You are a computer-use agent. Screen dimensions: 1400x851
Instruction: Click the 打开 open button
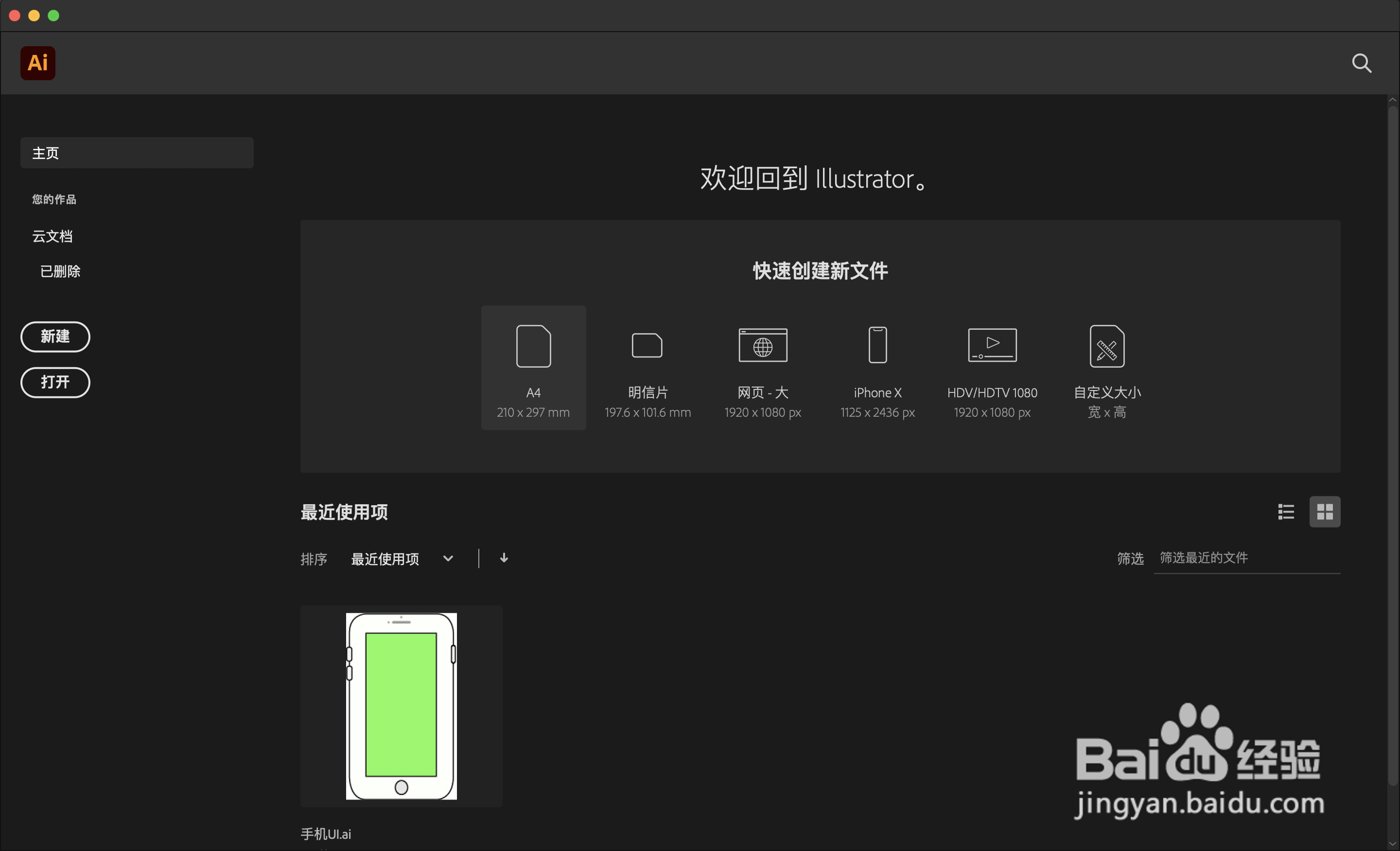(55, 383)
